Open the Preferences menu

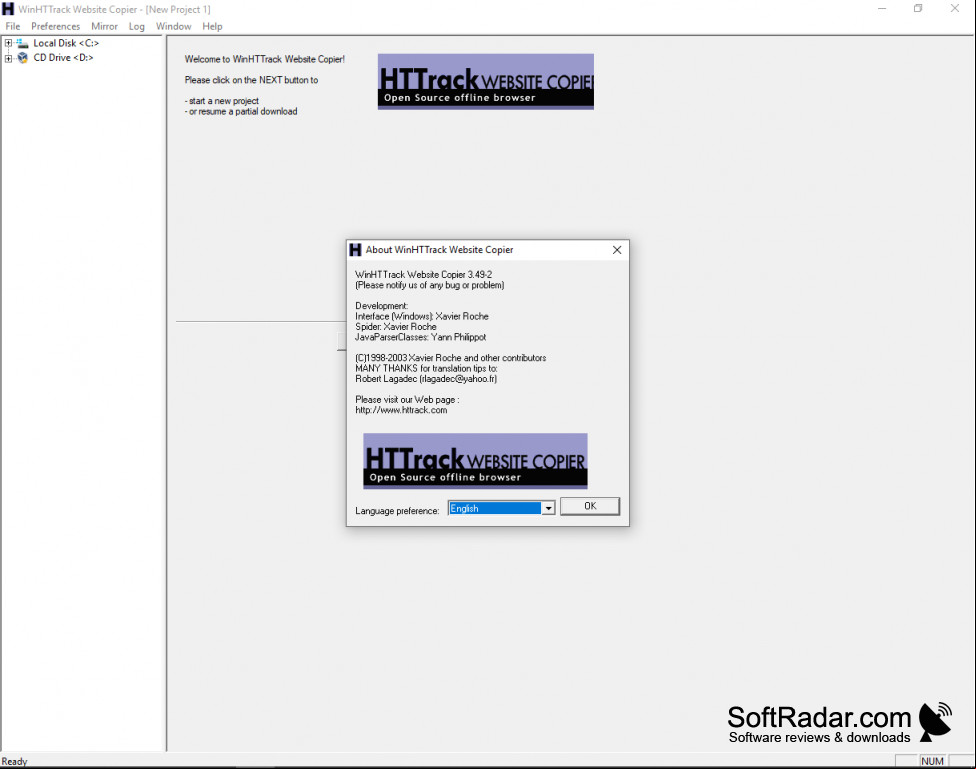(55, 26)
